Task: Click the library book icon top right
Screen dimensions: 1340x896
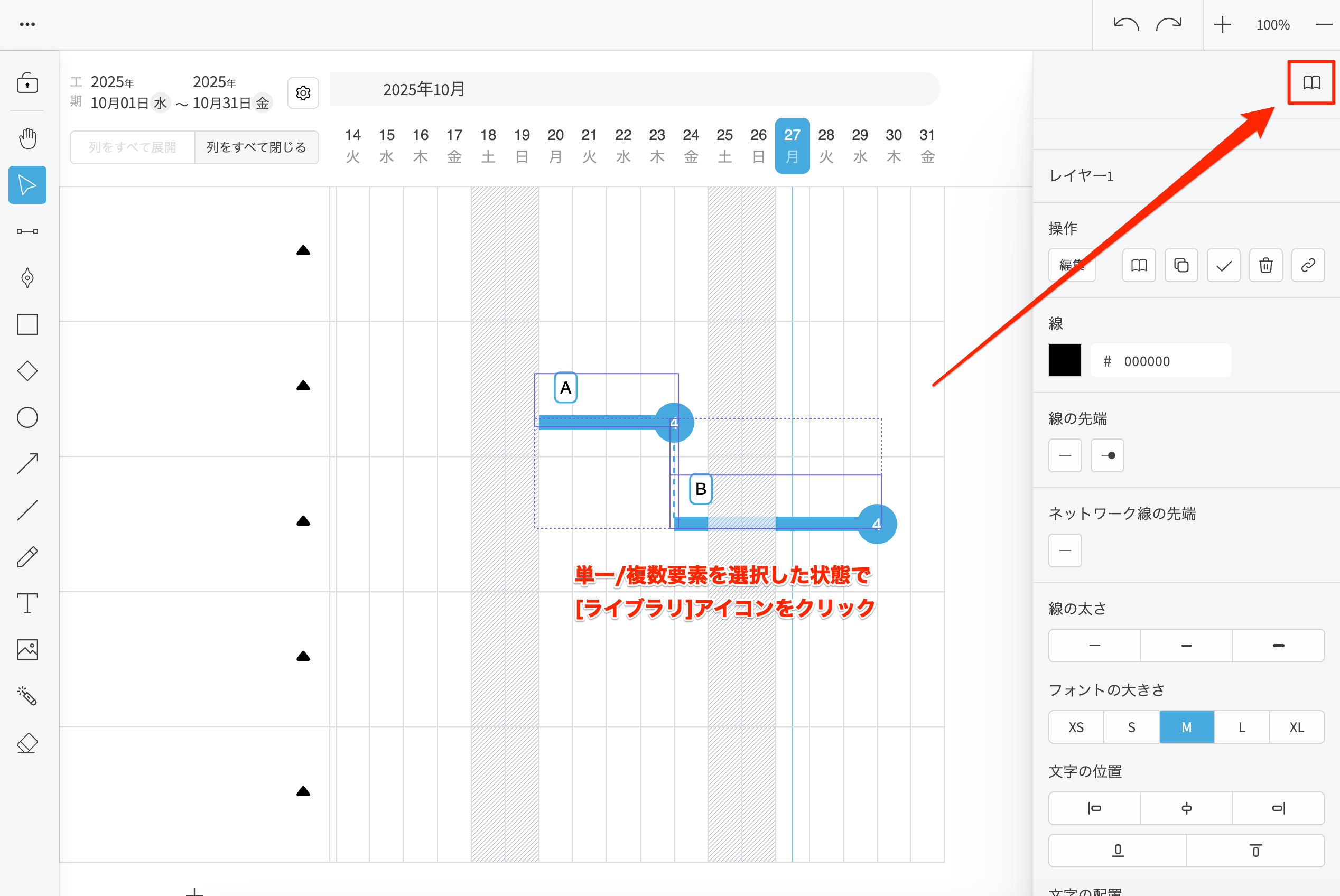Action: (1311, 83)
